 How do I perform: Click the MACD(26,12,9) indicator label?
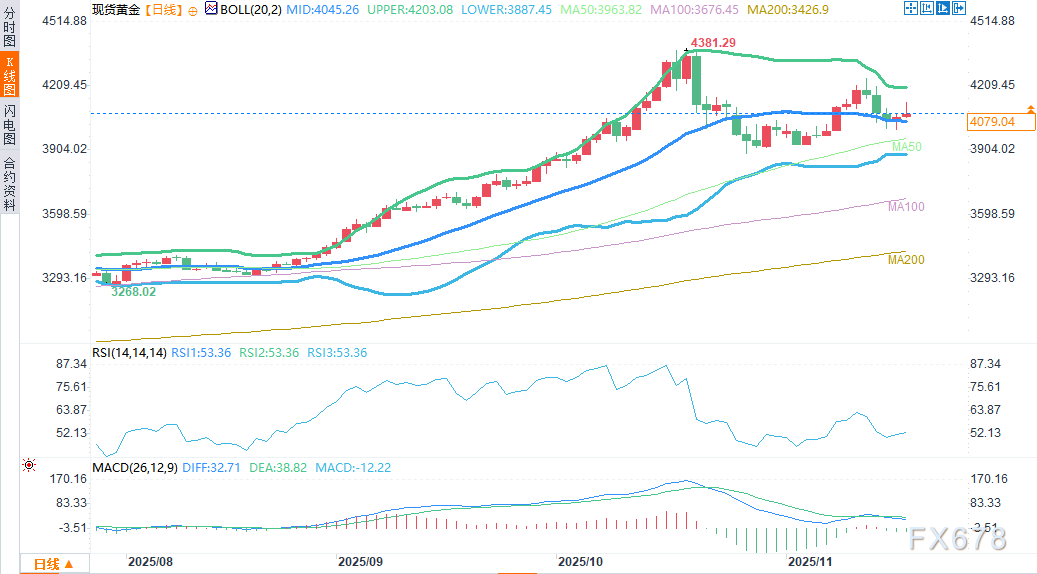(136, 467)
